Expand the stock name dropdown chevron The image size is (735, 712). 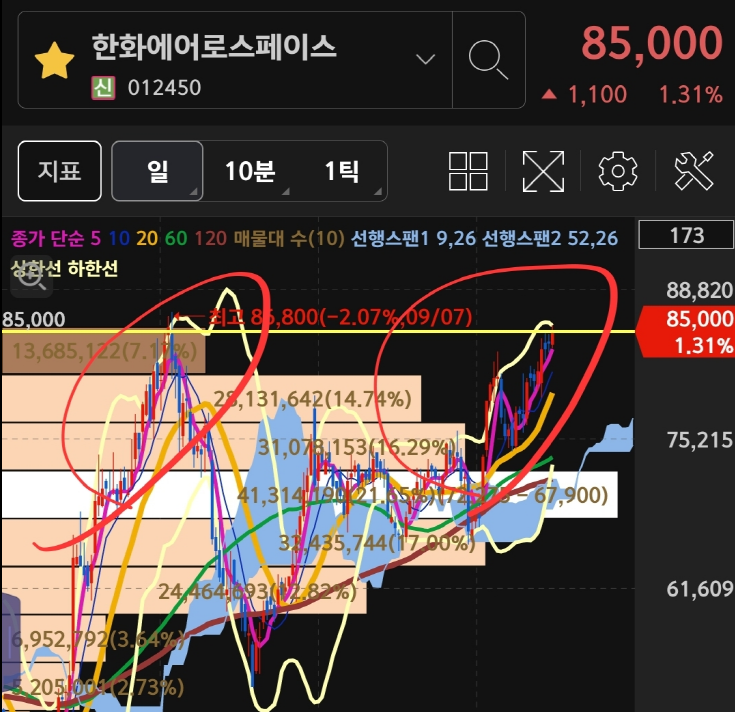425,59
